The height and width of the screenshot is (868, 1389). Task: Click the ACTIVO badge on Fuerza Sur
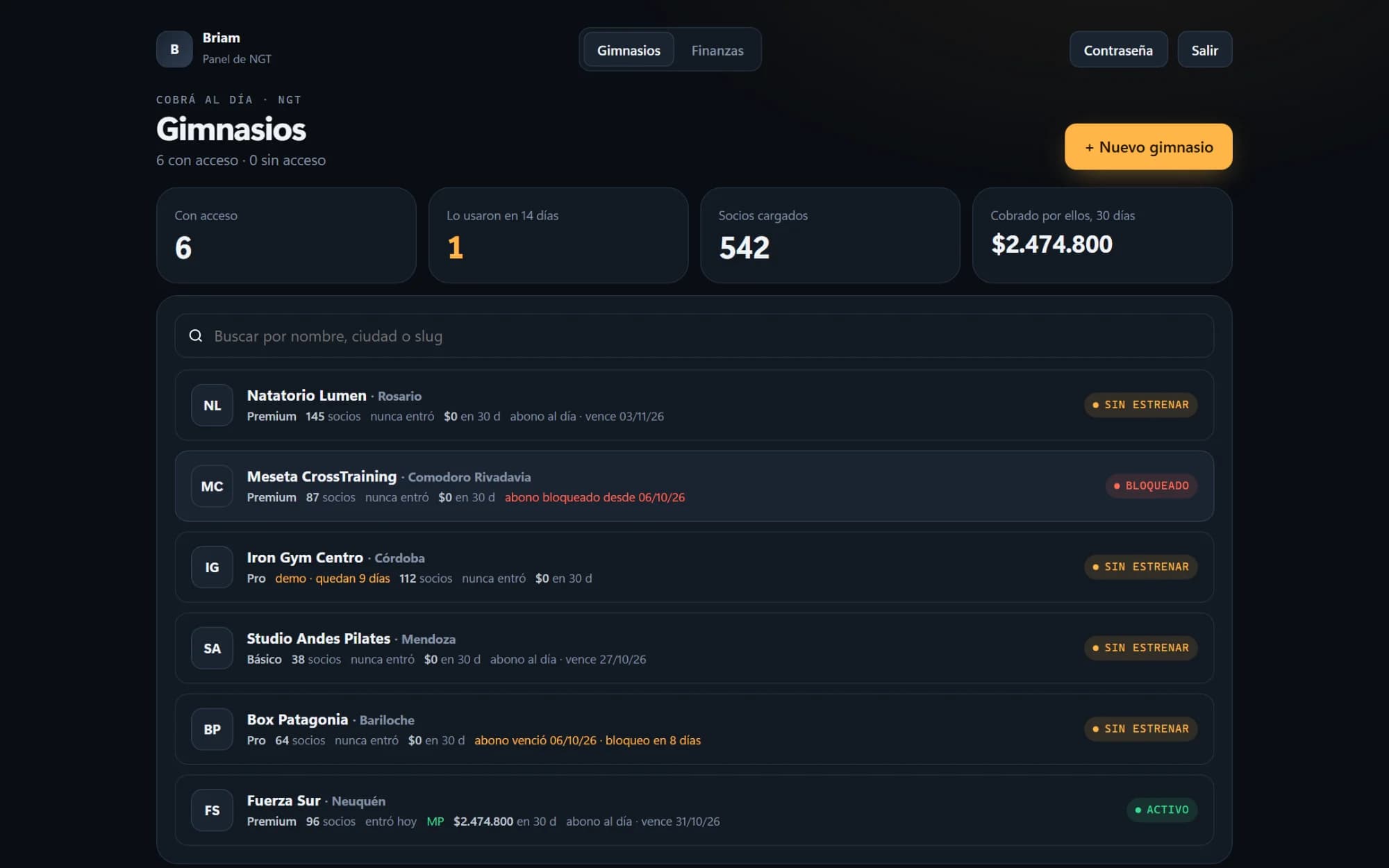coord(1162,810)
